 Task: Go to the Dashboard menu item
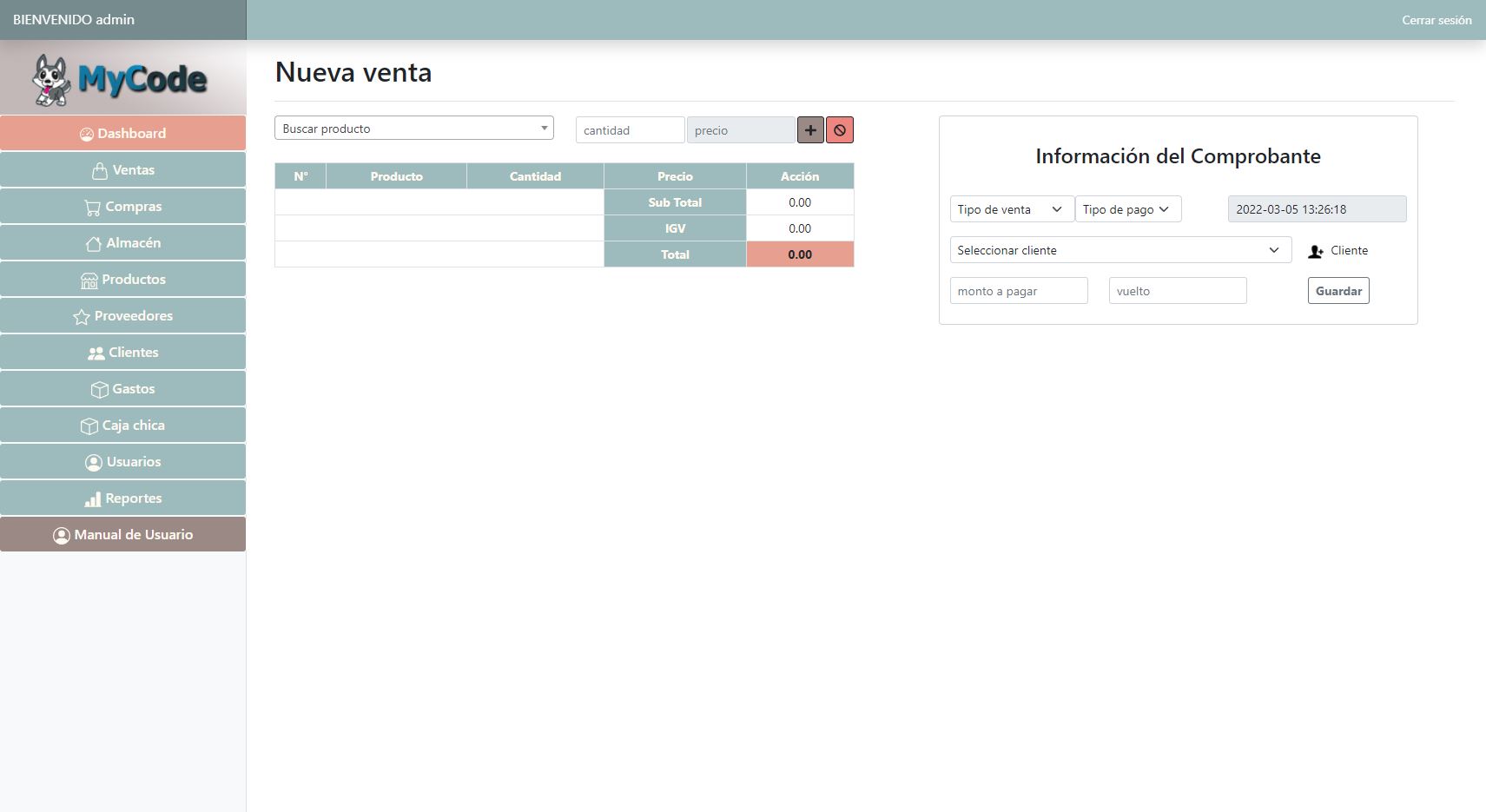pyautogui.click(x=122, y=134)
